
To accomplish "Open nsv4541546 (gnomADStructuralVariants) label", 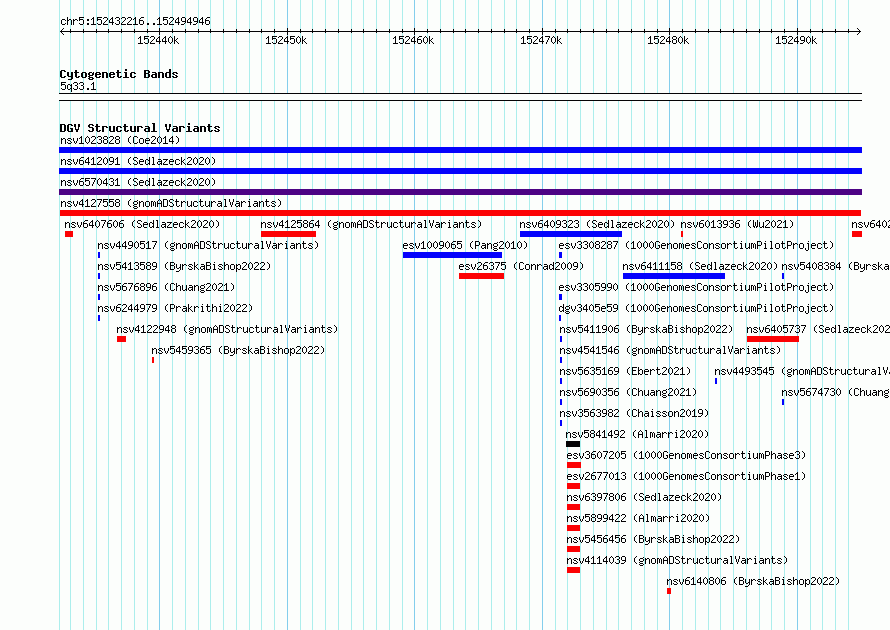I will point(670,350).
